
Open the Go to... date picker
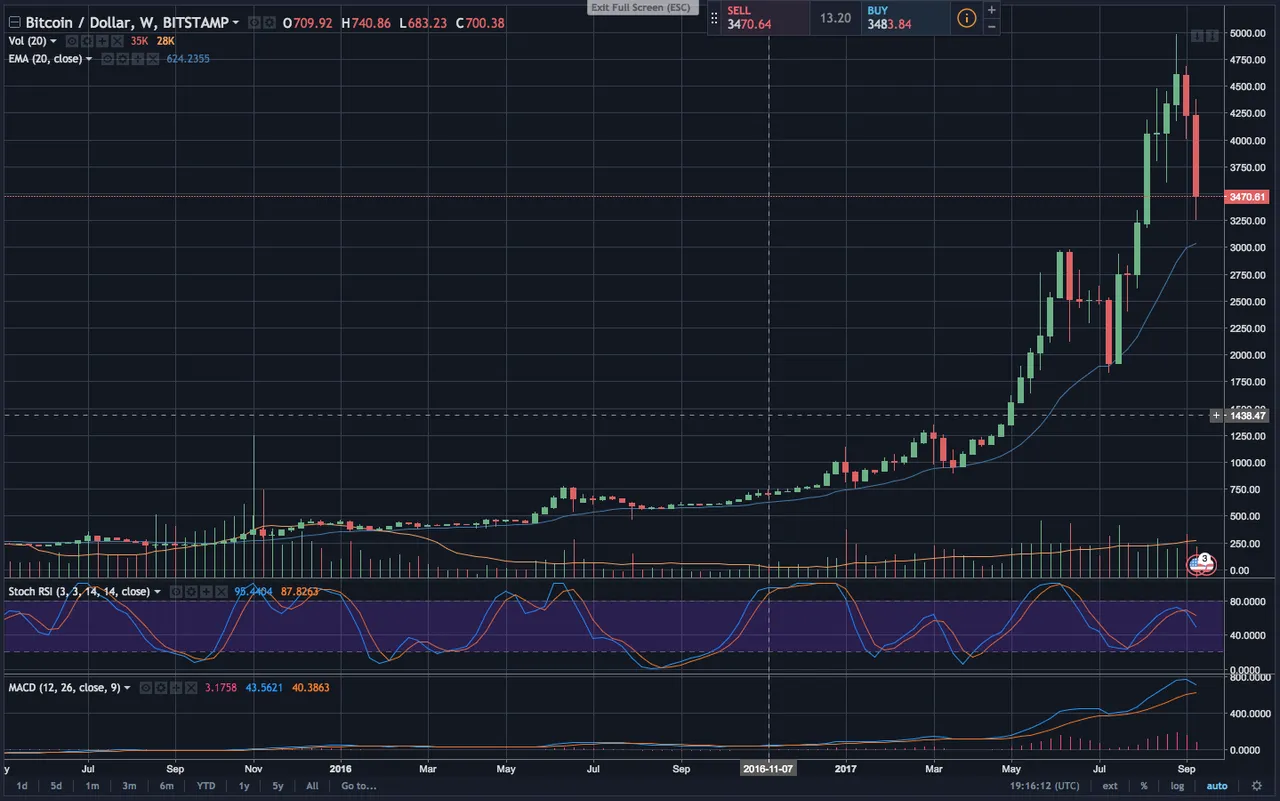pyautogui.click(x=358, y=786)
